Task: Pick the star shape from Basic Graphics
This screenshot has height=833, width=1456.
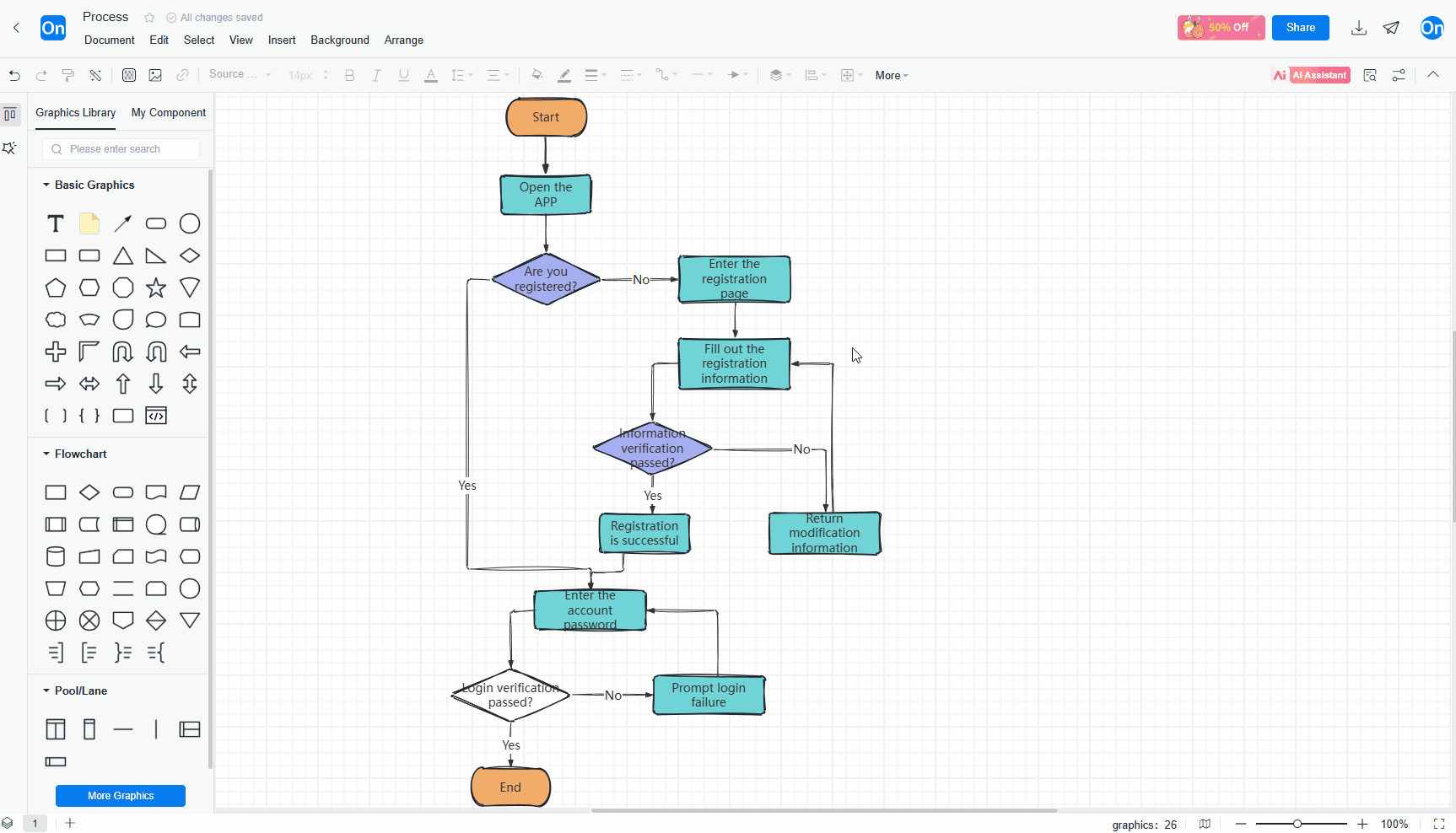Action: 156,288
